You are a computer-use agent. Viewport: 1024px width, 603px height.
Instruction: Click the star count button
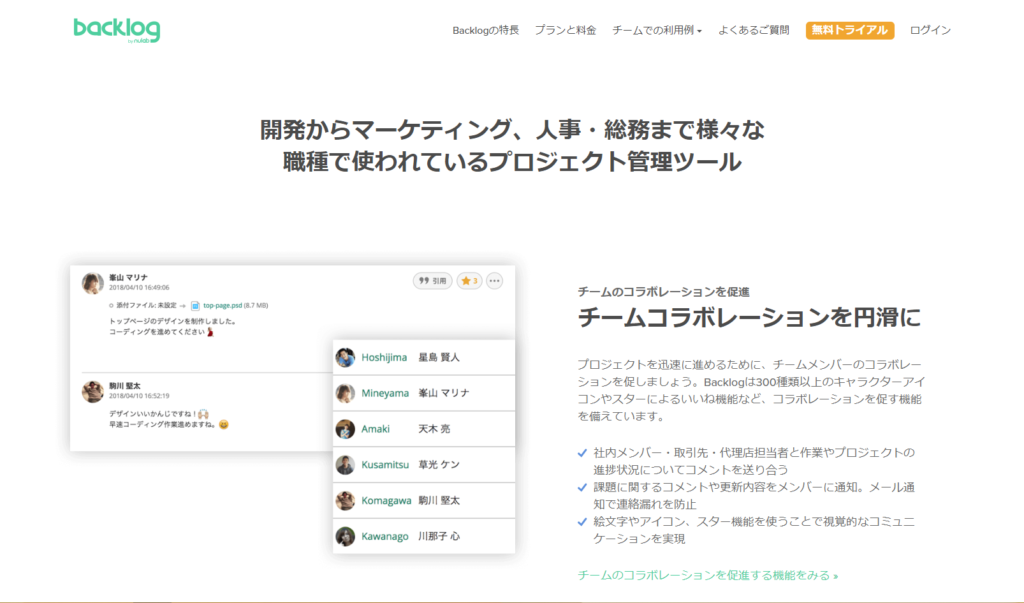[470, 281]
